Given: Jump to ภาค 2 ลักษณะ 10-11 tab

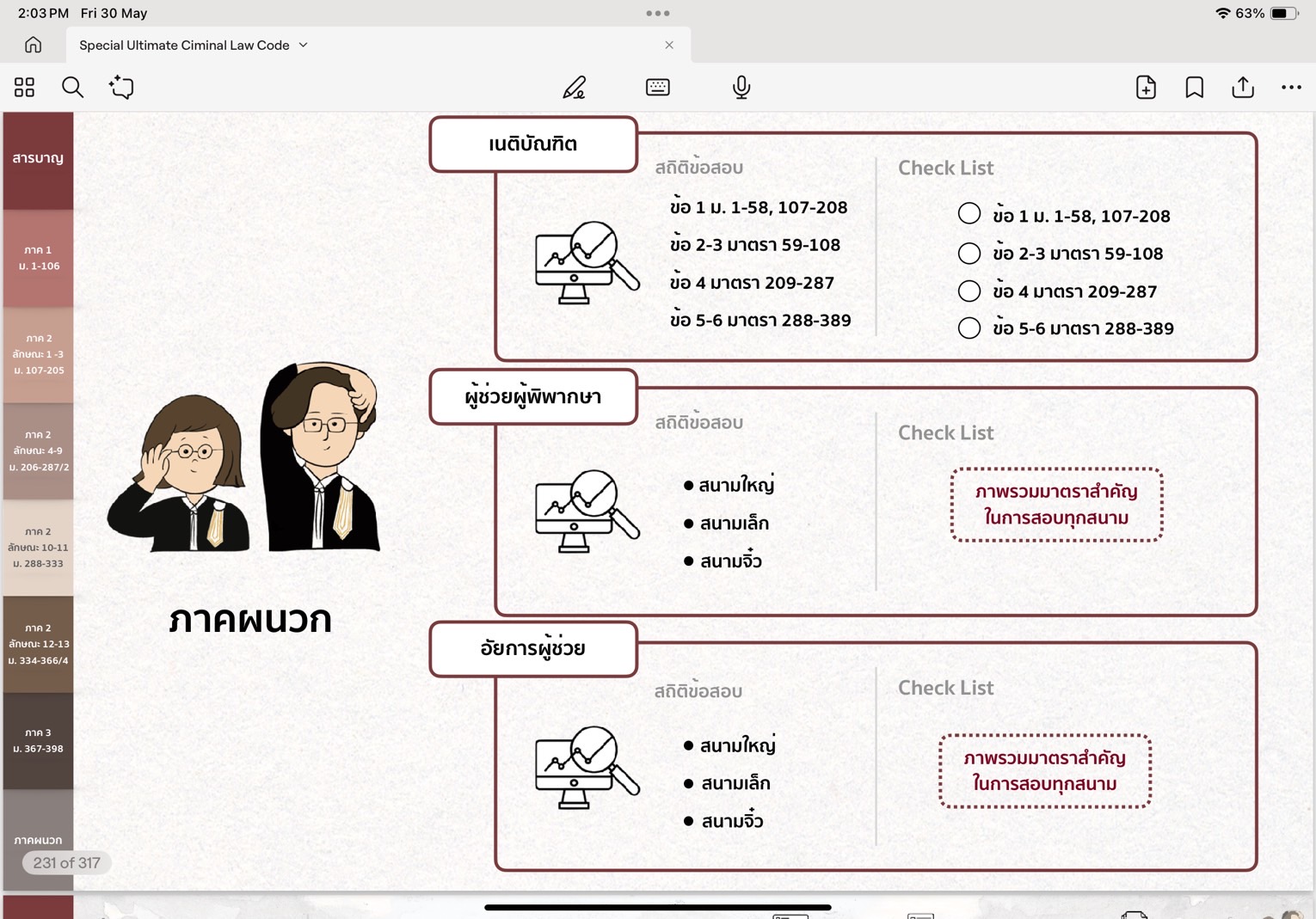Looking at the screenshot, I should tap(38, 548).
